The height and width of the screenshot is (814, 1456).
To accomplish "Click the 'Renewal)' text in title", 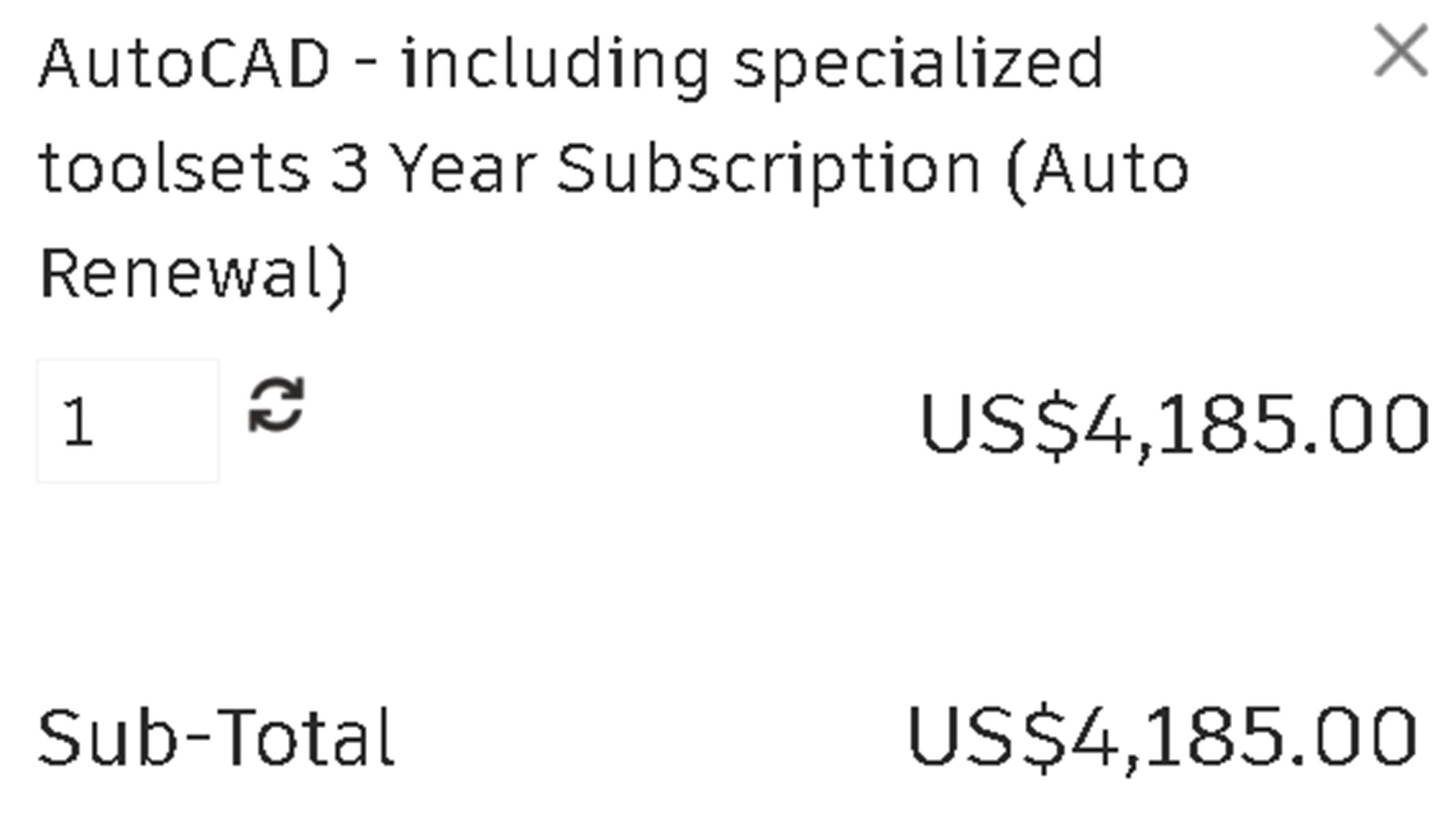I will click(x=194, y=275).
